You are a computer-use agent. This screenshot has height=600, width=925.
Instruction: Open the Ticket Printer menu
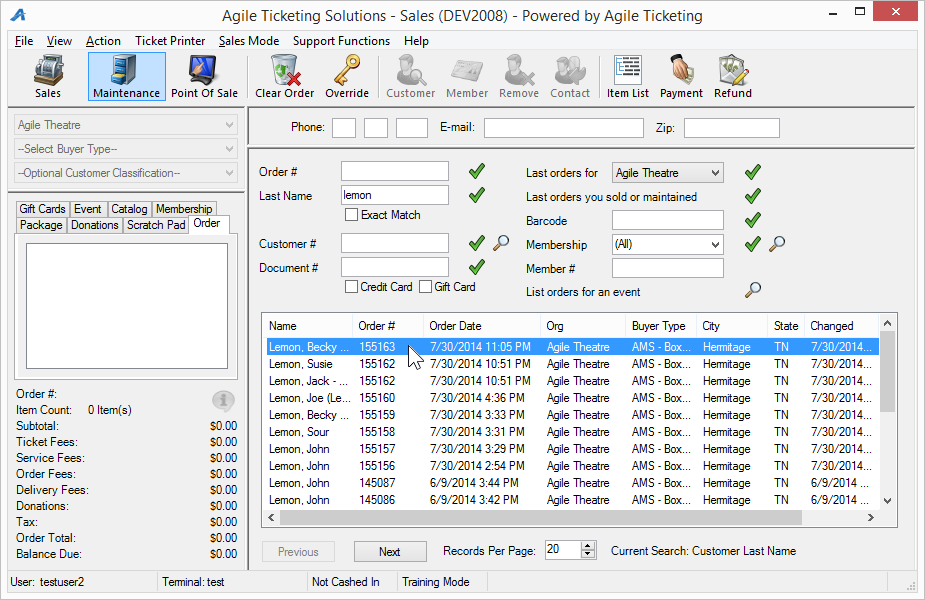(x=170, y=41)
